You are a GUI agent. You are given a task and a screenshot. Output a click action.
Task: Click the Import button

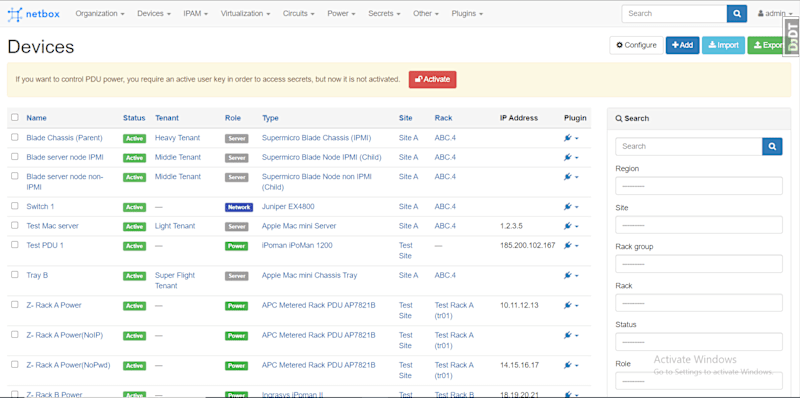point(723,45)
